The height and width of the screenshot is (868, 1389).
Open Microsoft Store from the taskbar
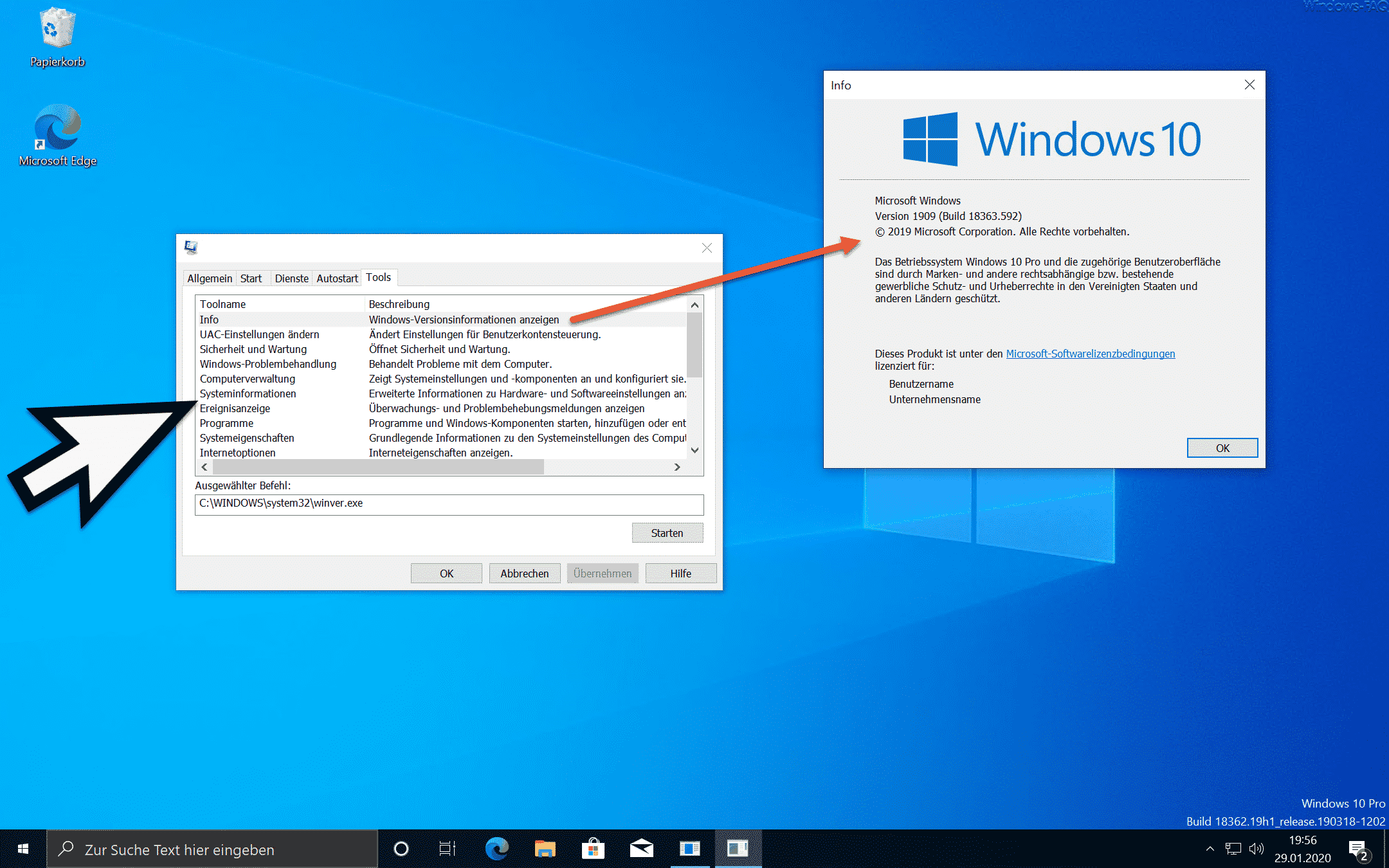(x=592, y=849)
